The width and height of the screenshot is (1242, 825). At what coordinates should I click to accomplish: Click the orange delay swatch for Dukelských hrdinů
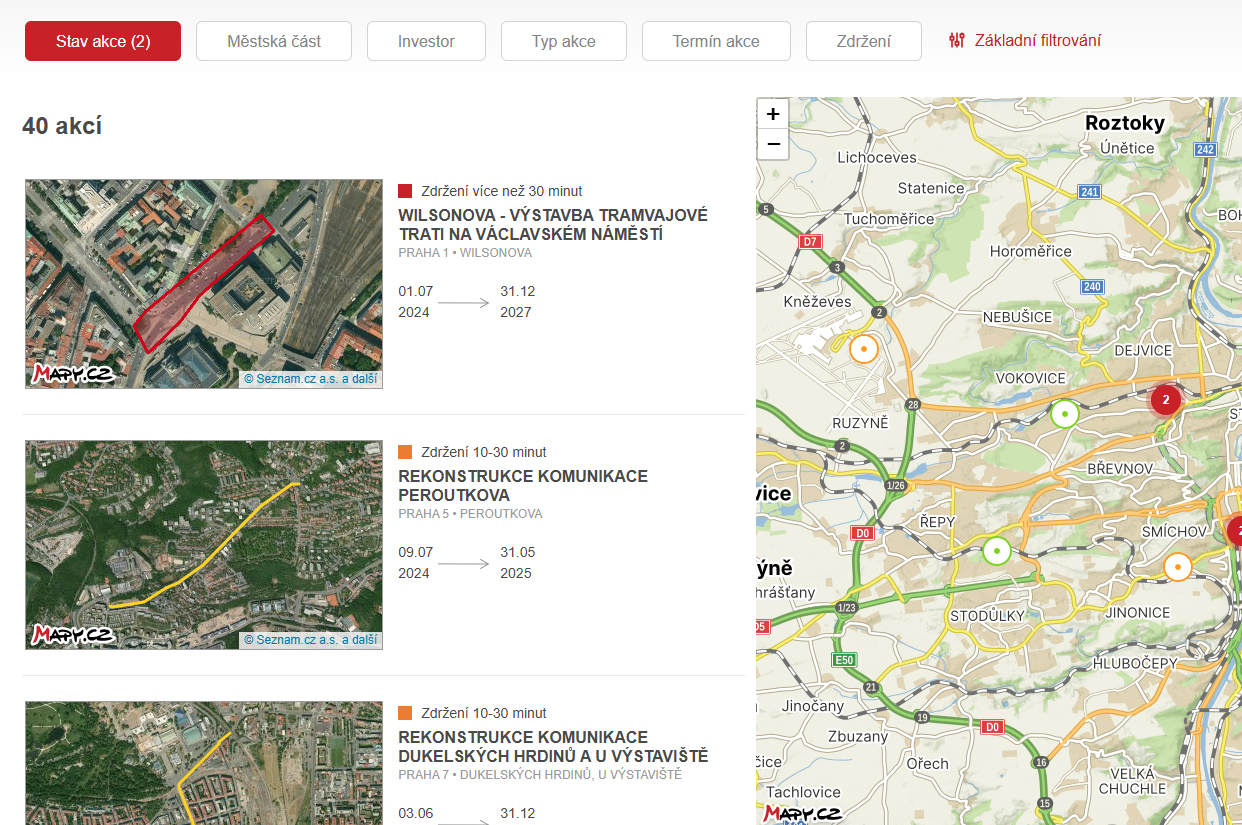(405, 713)
